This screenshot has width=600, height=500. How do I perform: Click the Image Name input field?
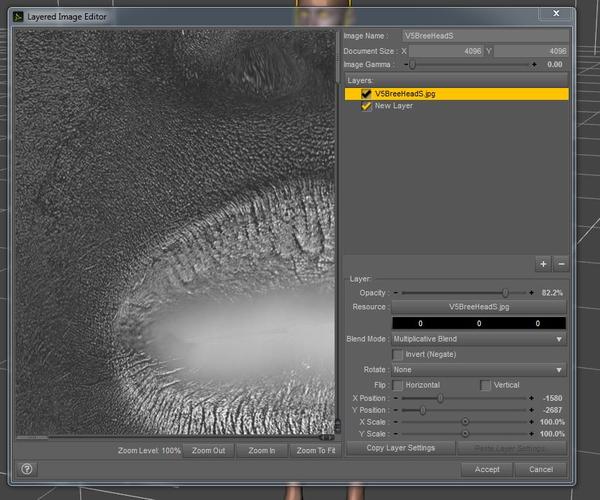(x=484, y=35)
